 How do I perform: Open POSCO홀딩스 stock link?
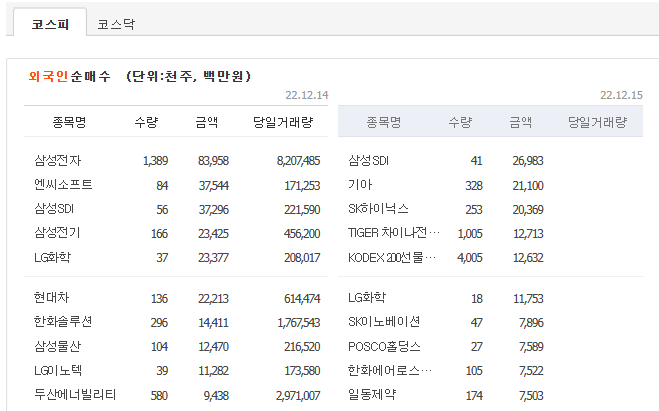384,346
